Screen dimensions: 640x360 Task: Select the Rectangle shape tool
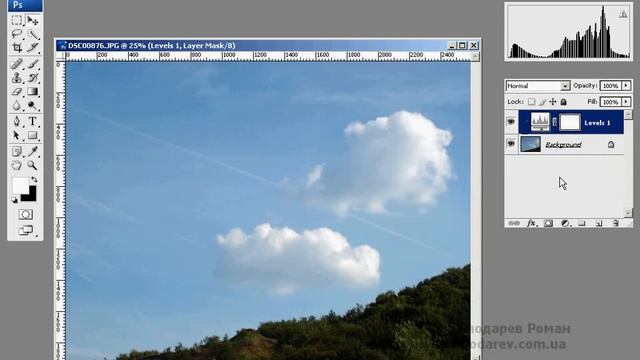point(33,135)
